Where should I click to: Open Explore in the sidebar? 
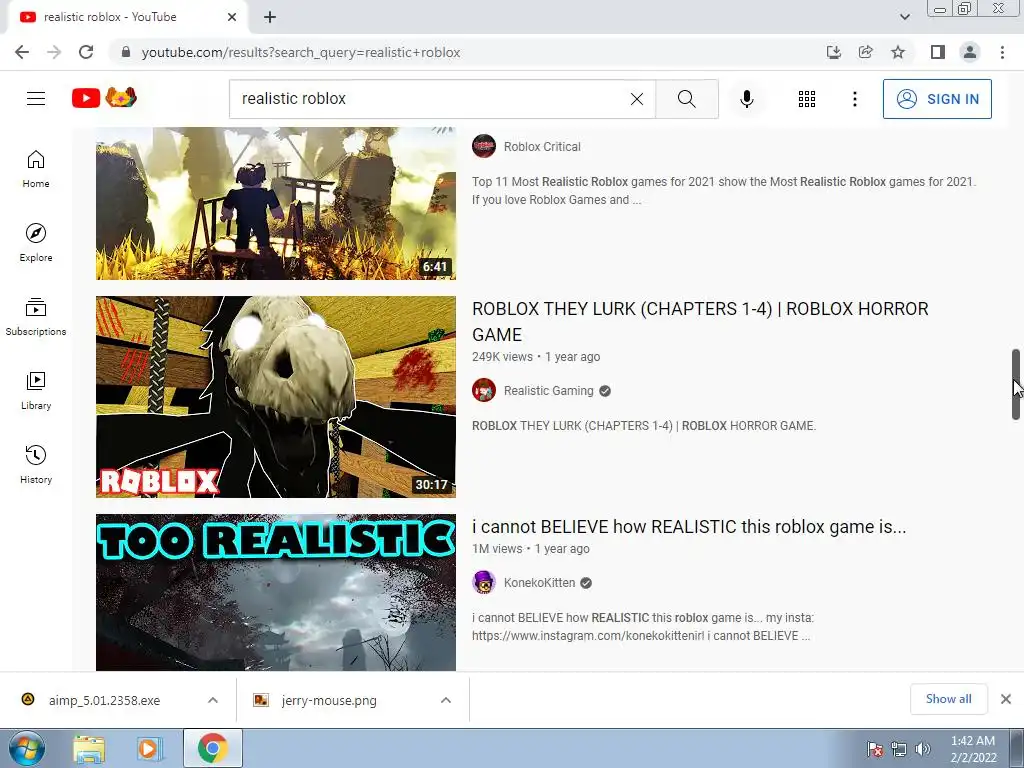36,243
